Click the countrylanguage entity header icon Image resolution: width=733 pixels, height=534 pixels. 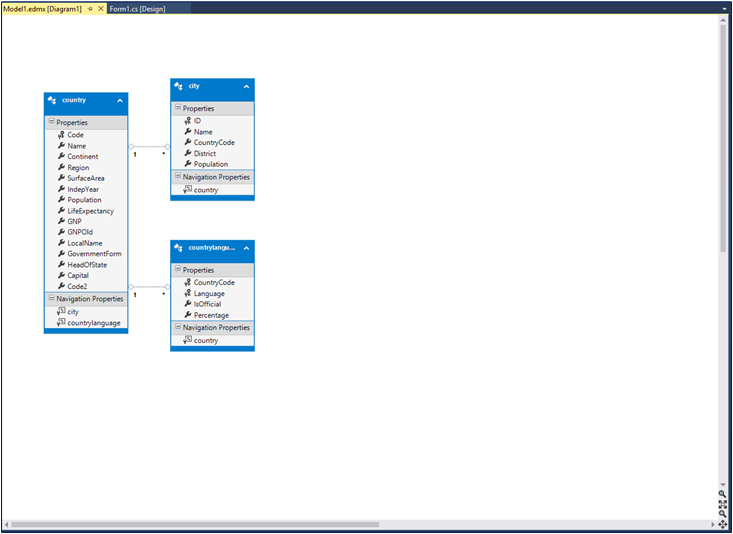coord(179,247)
